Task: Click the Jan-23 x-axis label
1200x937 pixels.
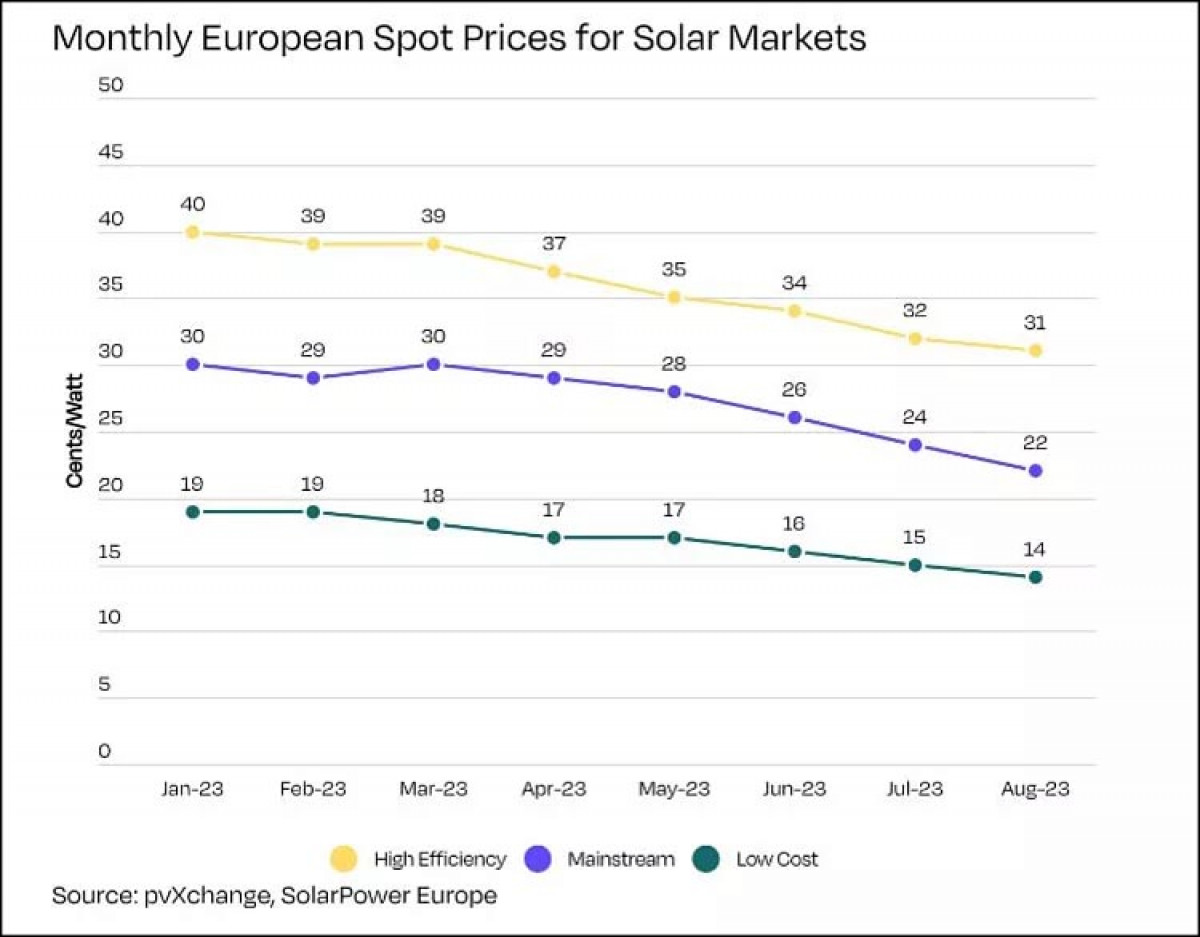Action: (x=193, y=789)
